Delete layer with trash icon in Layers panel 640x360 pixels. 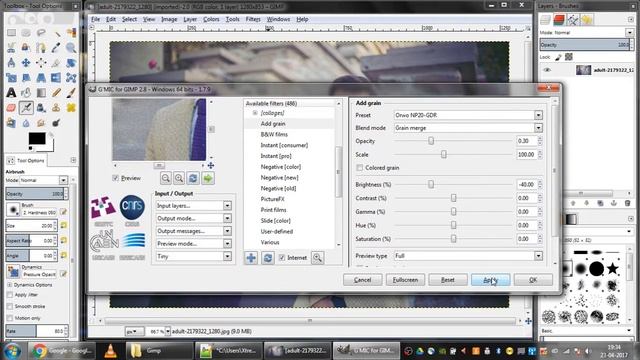click(x=627, y=203)
